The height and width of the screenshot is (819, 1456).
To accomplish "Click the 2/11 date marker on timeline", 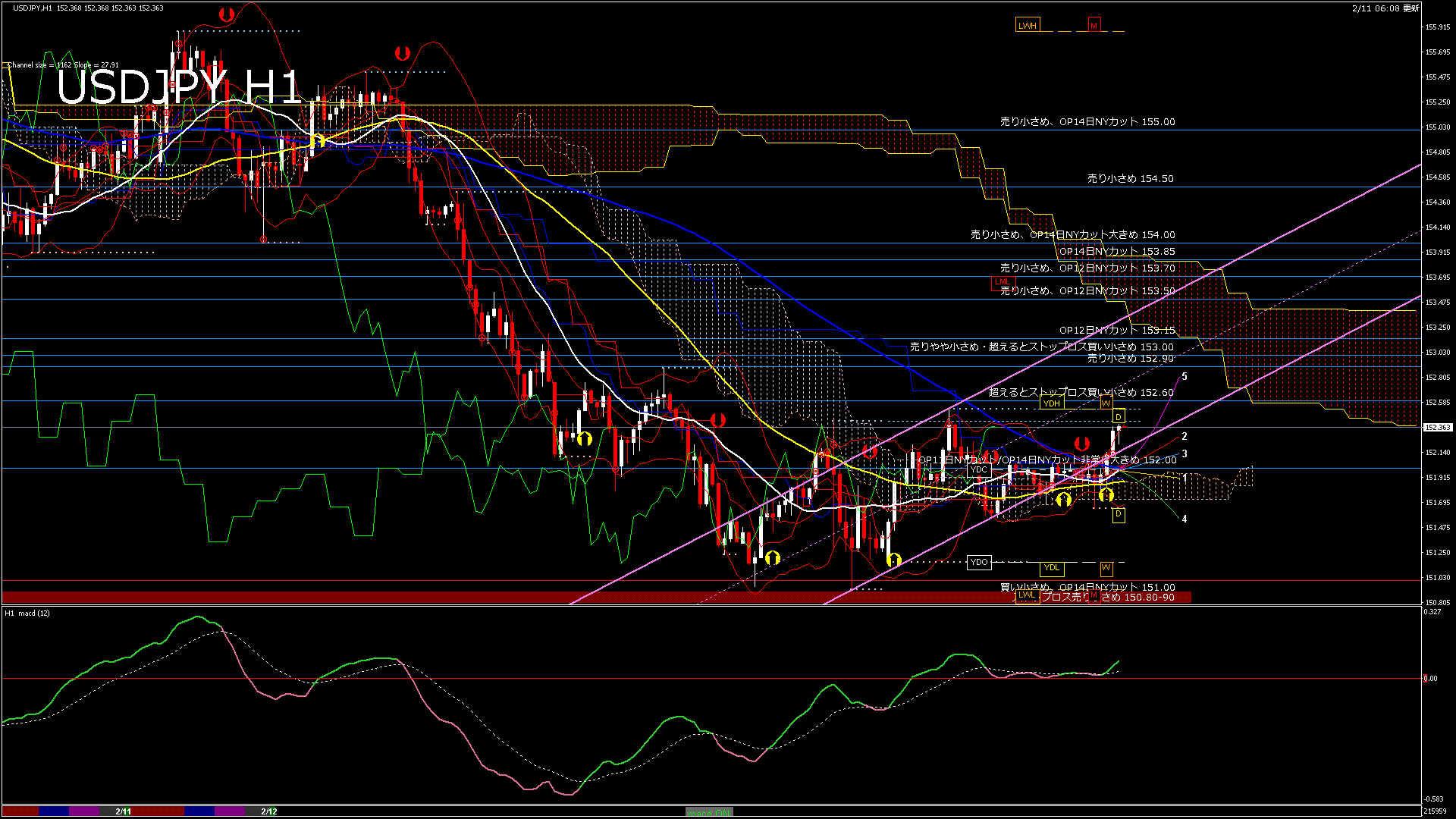I will [x=123, y=811].
